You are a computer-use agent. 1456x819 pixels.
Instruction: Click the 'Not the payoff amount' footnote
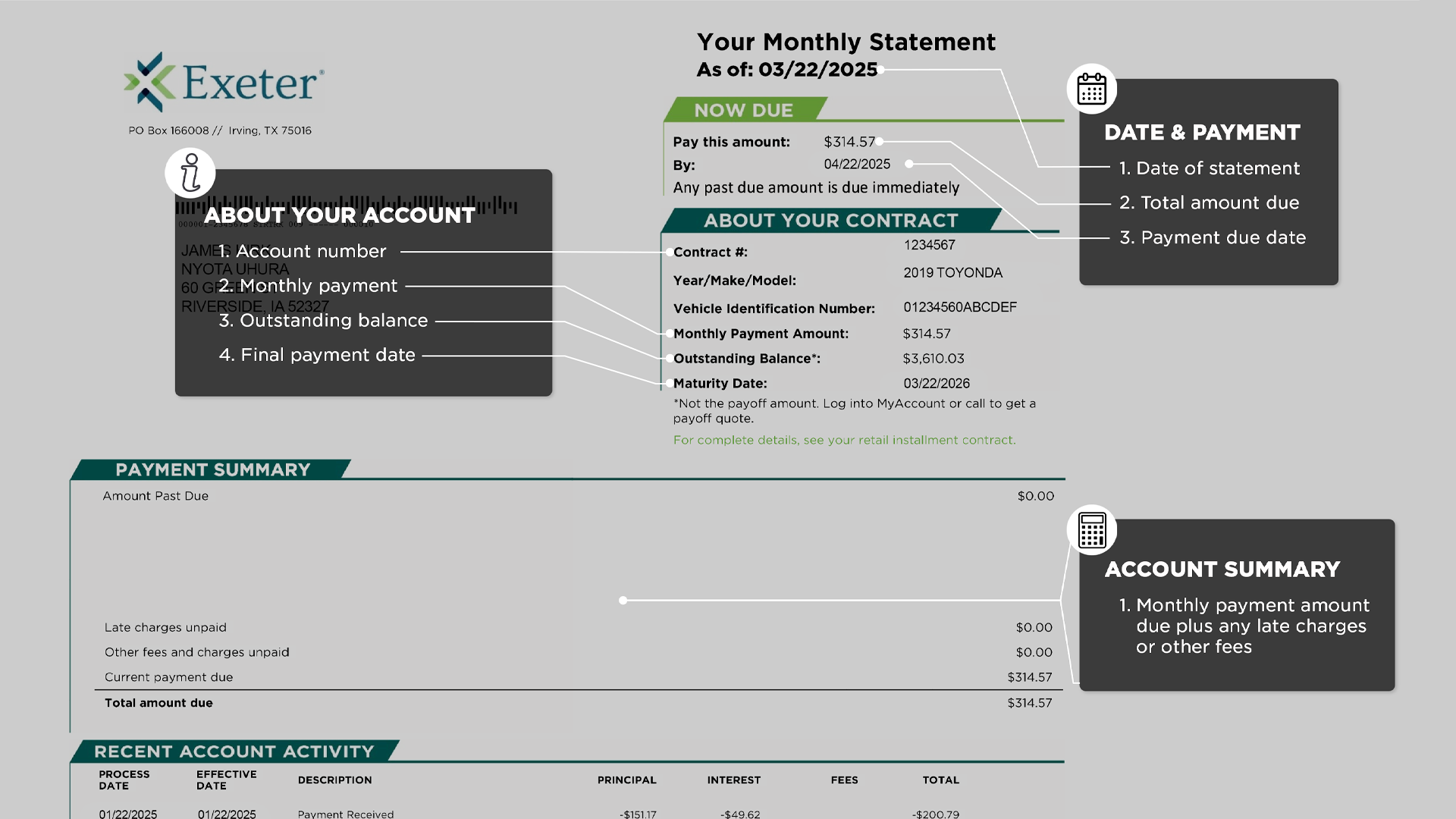pyautogui.click(x=855, y=411)
